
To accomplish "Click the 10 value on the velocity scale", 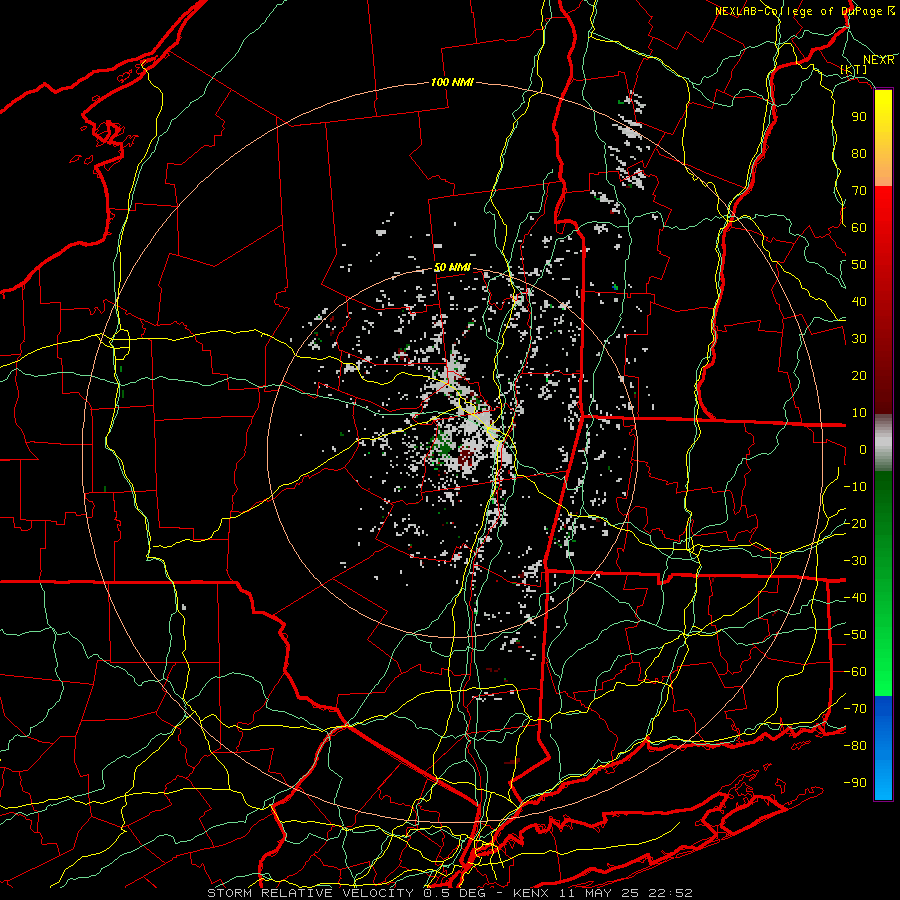I will [859, 413].
